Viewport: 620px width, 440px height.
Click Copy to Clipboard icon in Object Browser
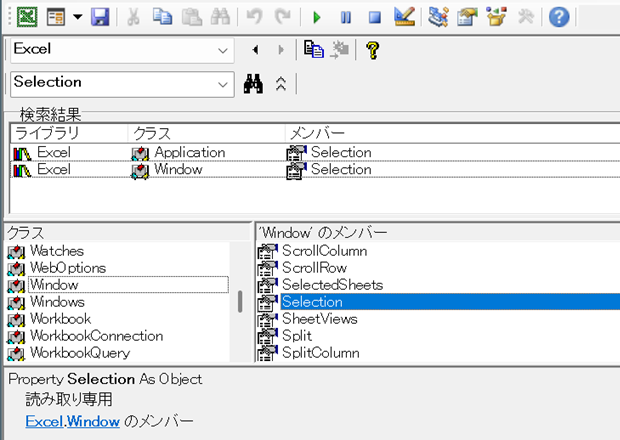[x=314, y=50]
